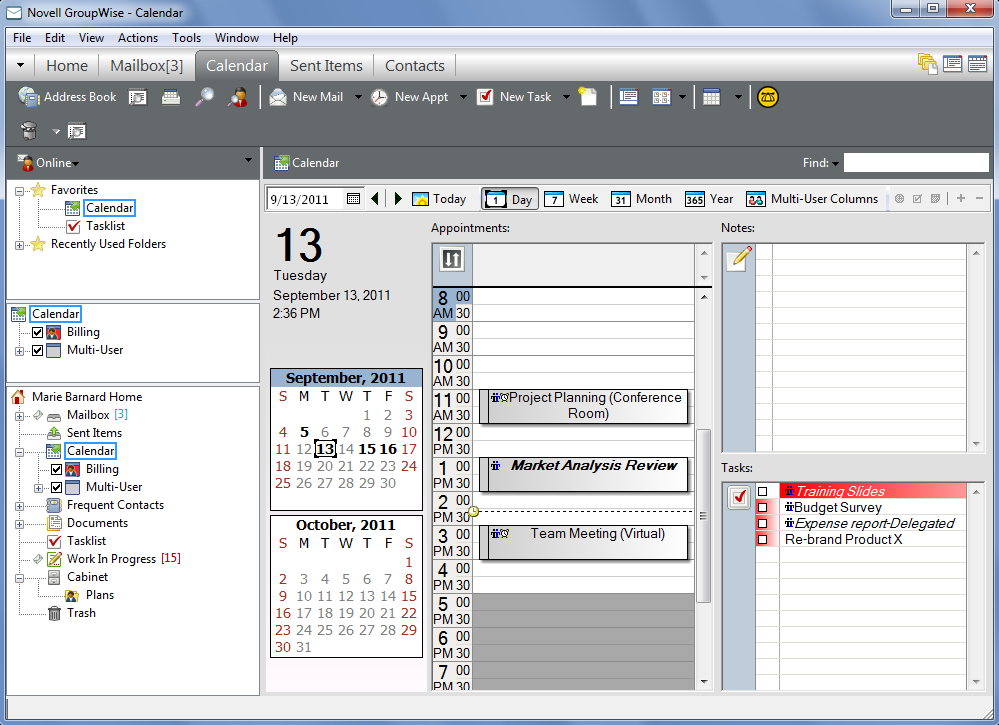Viewport: 999px width, 725px height.
Task: Toggle Multi-User checkbox under Marie Barnard Home
Action: click(x=57, y=487)
